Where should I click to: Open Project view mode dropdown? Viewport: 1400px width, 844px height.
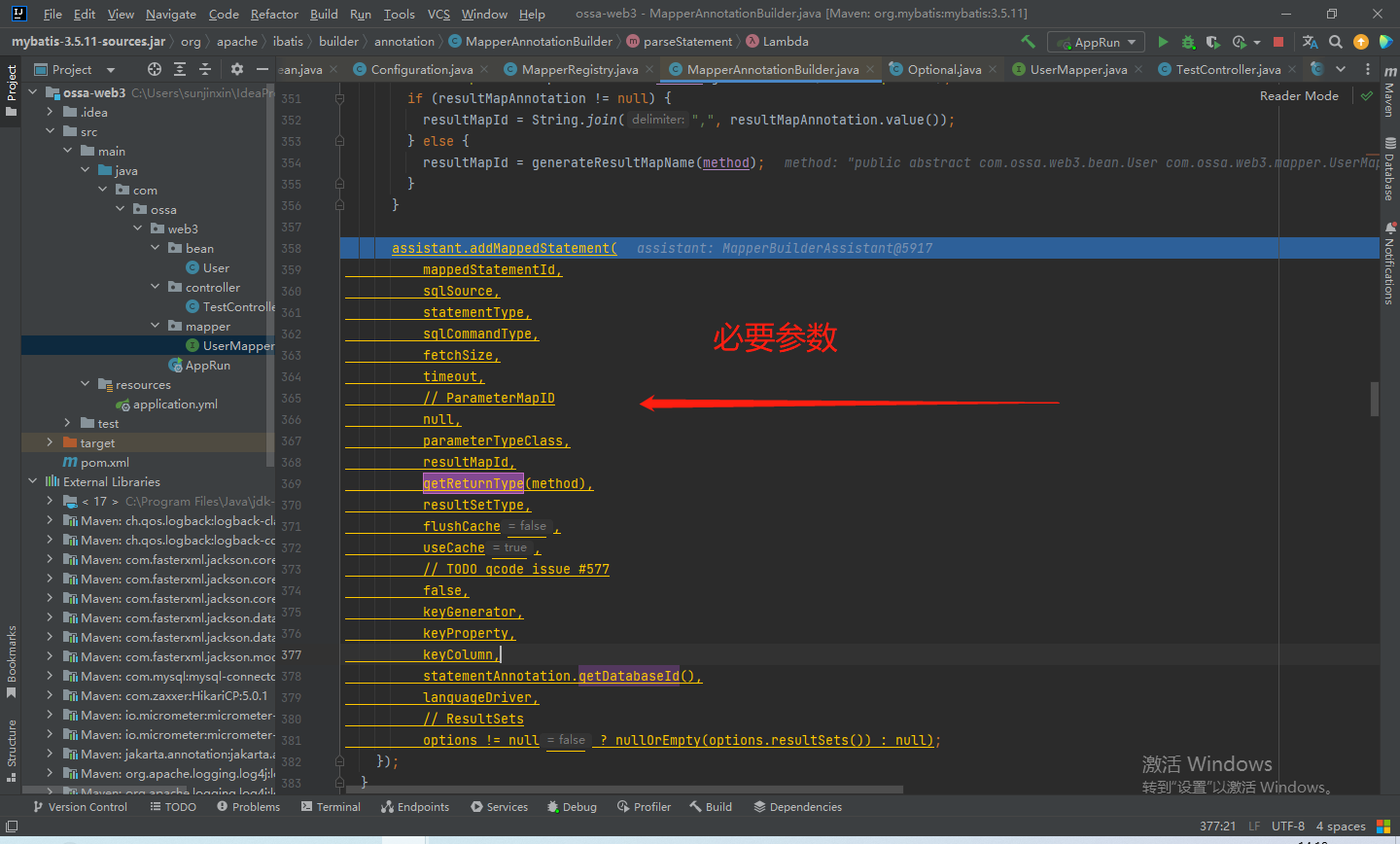pos(110,70)
